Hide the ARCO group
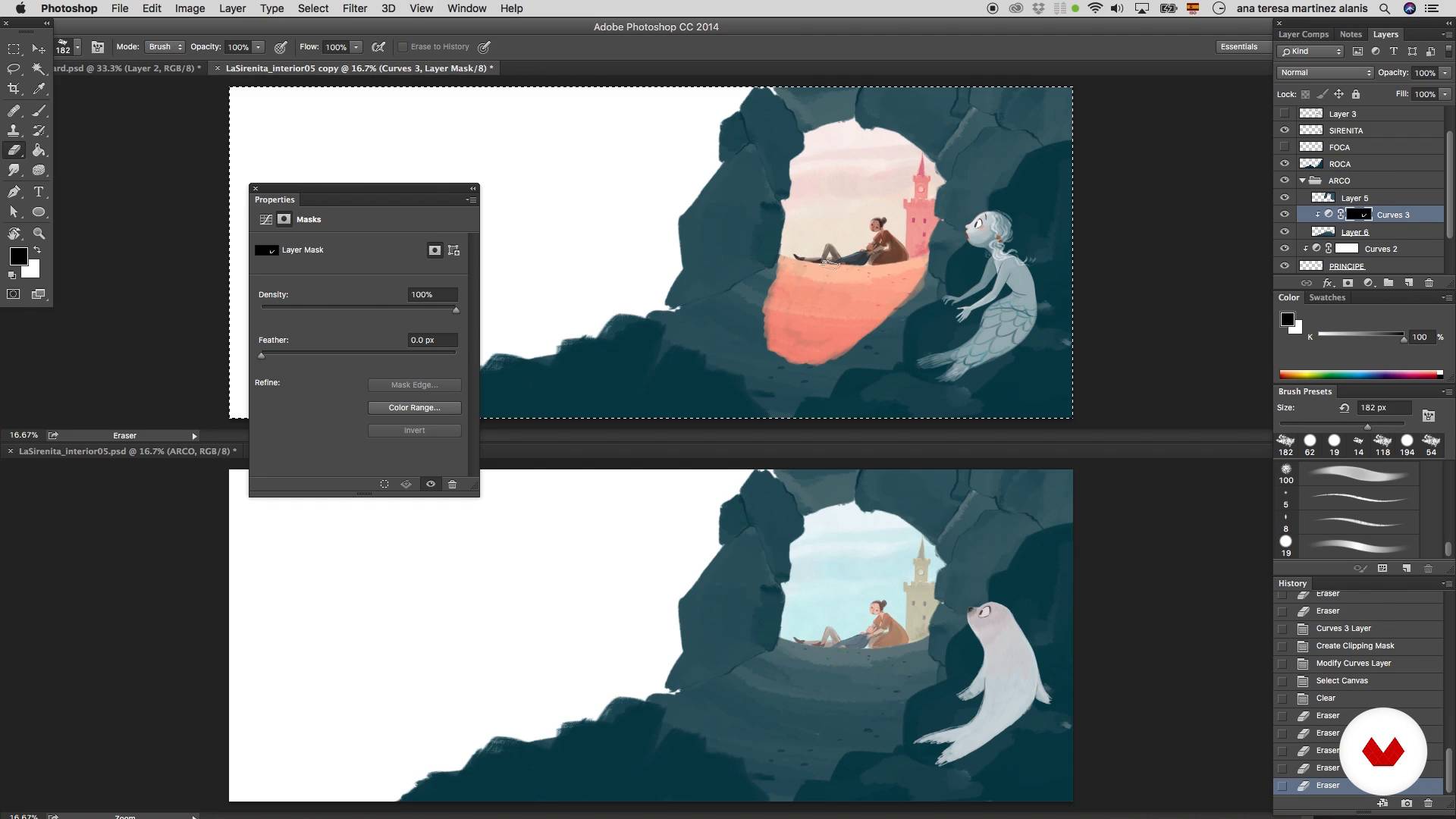 point(1284,180)
